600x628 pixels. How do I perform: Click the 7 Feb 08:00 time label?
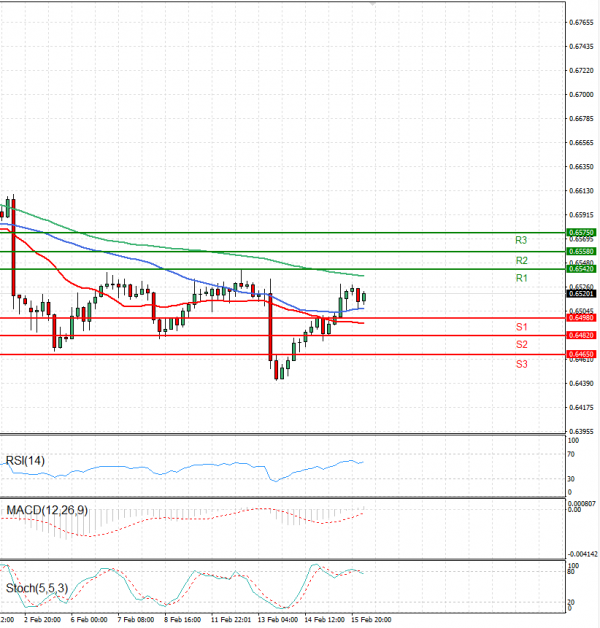tap(136, 620)
